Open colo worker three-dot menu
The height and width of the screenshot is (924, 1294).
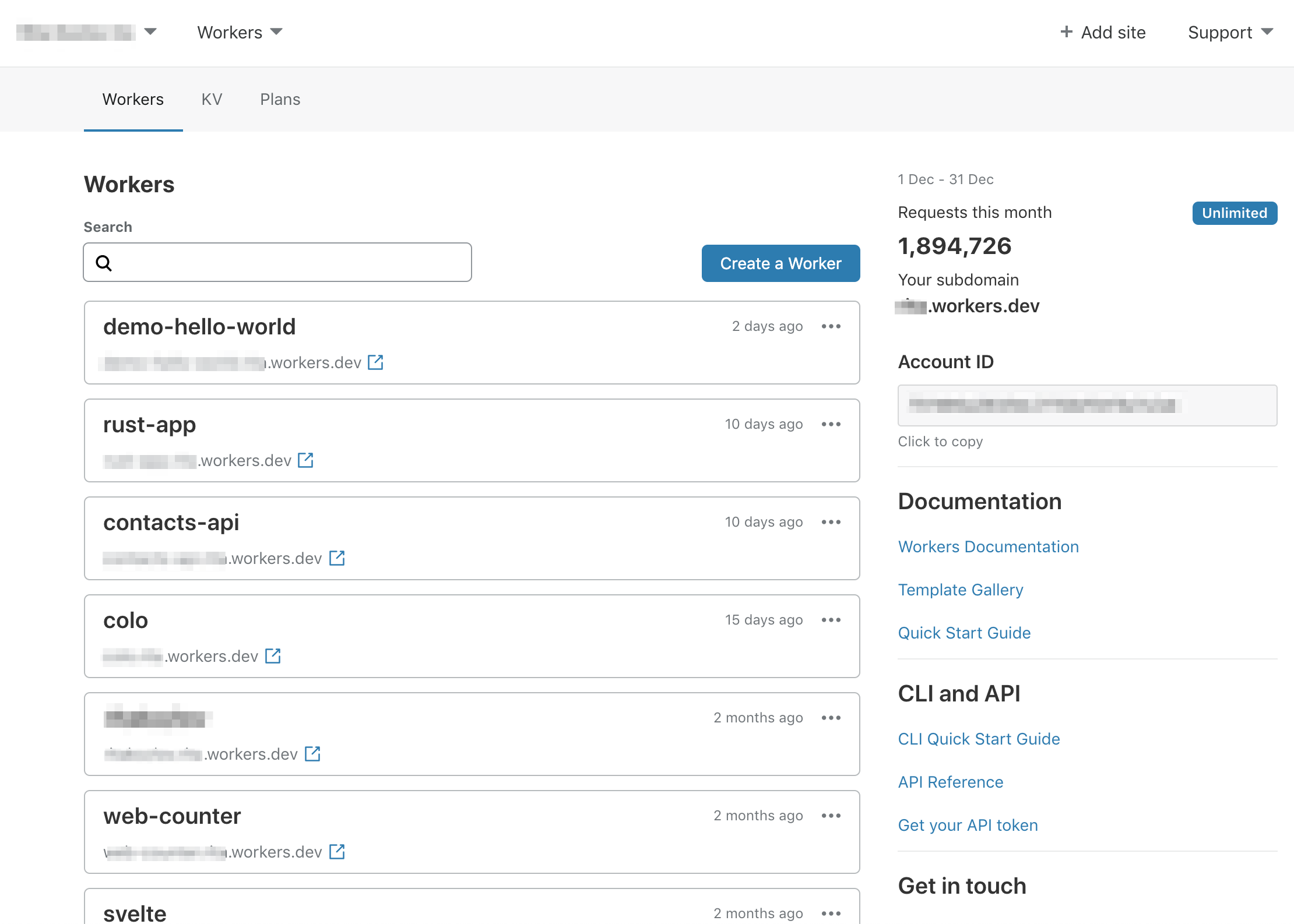tap(831, 620)
